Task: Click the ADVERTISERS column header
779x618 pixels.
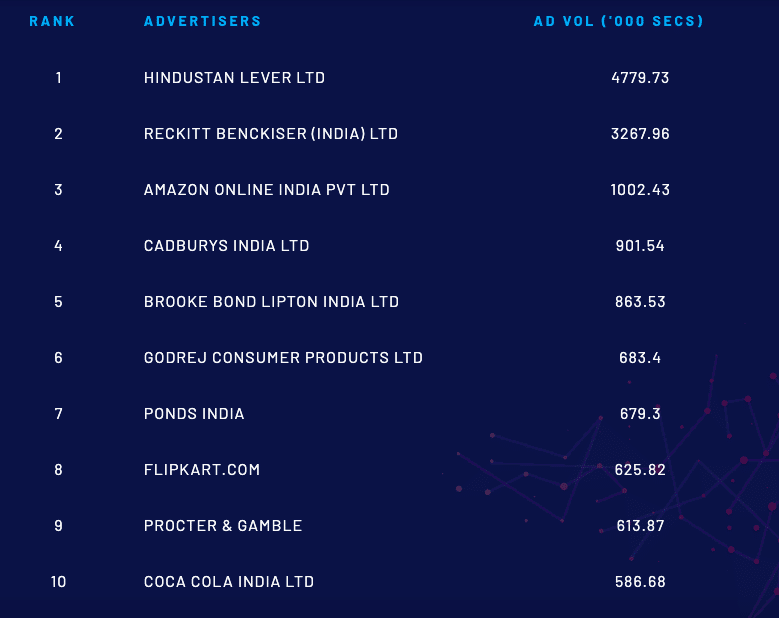Action: [202, 21]
